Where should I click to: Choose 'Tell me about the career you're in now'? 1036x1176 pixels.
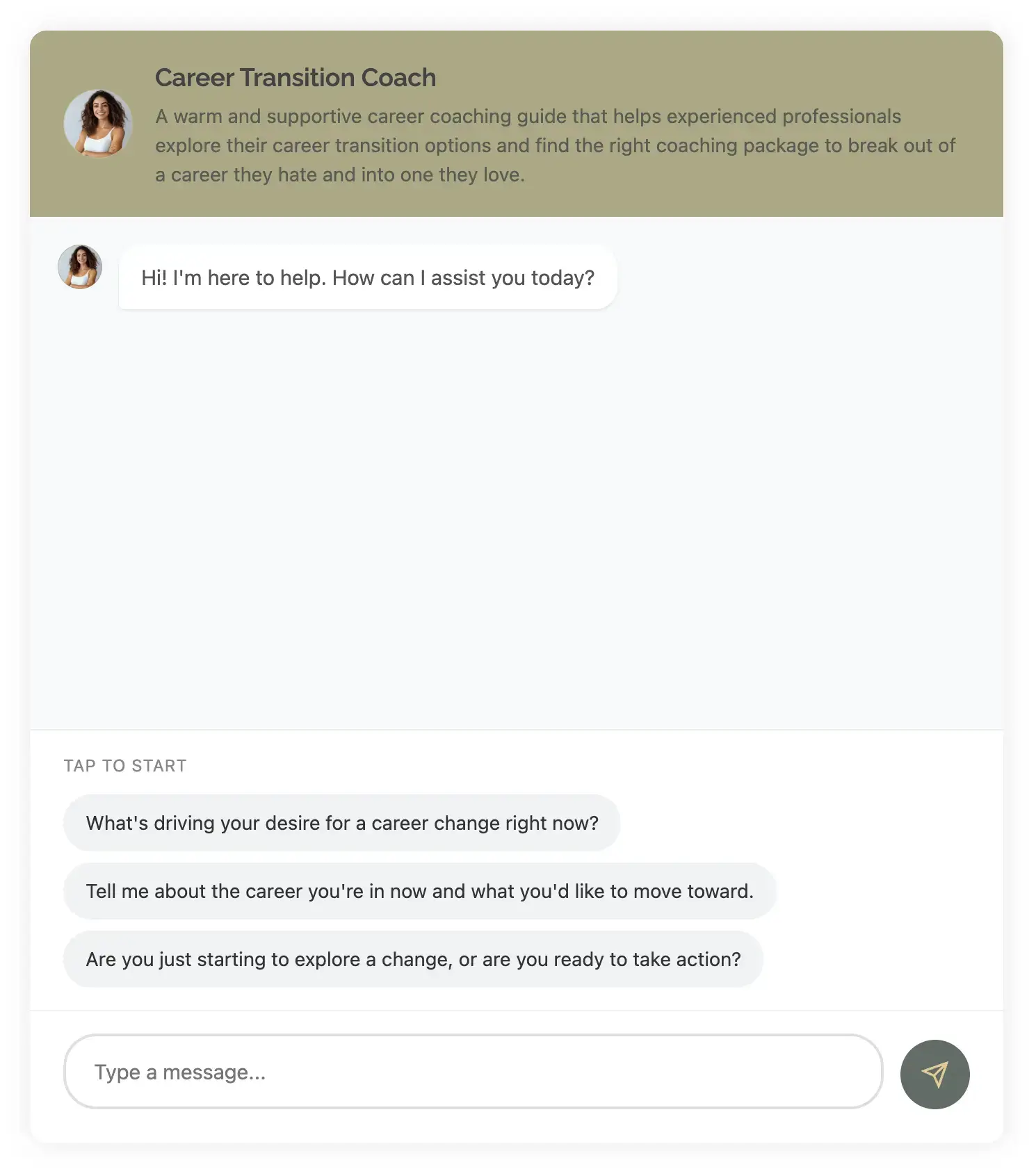(419, 891)
